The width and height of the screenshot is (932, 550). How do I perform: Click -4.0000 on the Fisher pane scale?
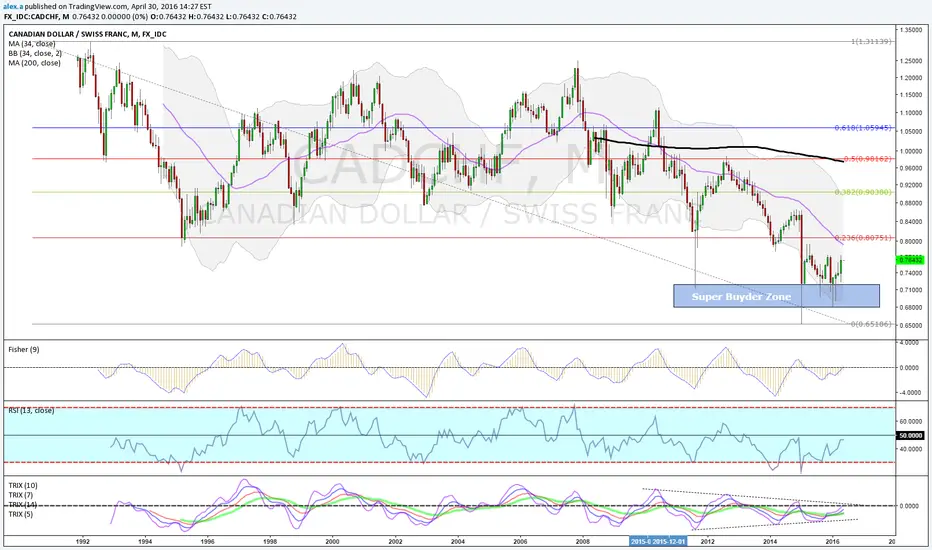[910, 393]
